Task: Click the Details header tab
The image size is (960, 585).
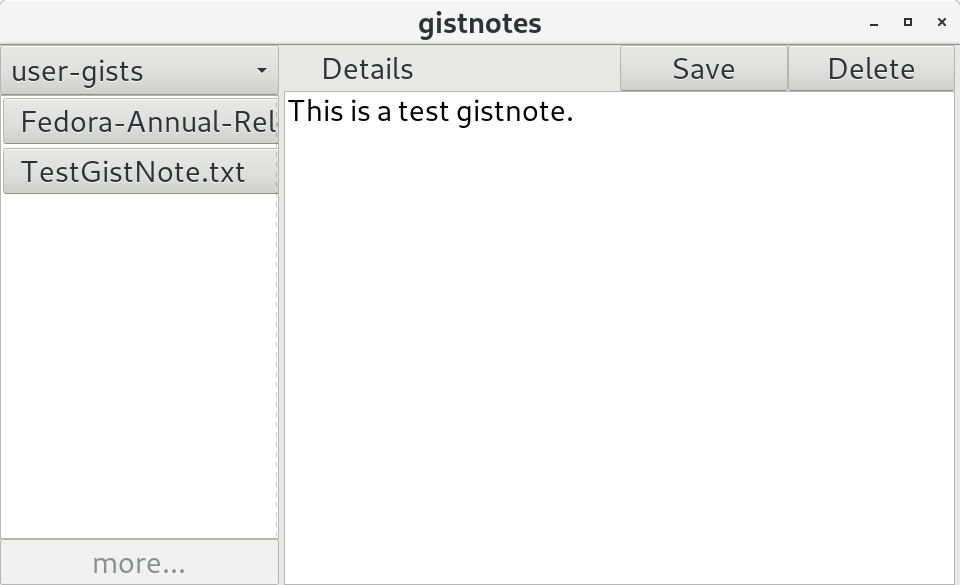Action: pos(368,68)
